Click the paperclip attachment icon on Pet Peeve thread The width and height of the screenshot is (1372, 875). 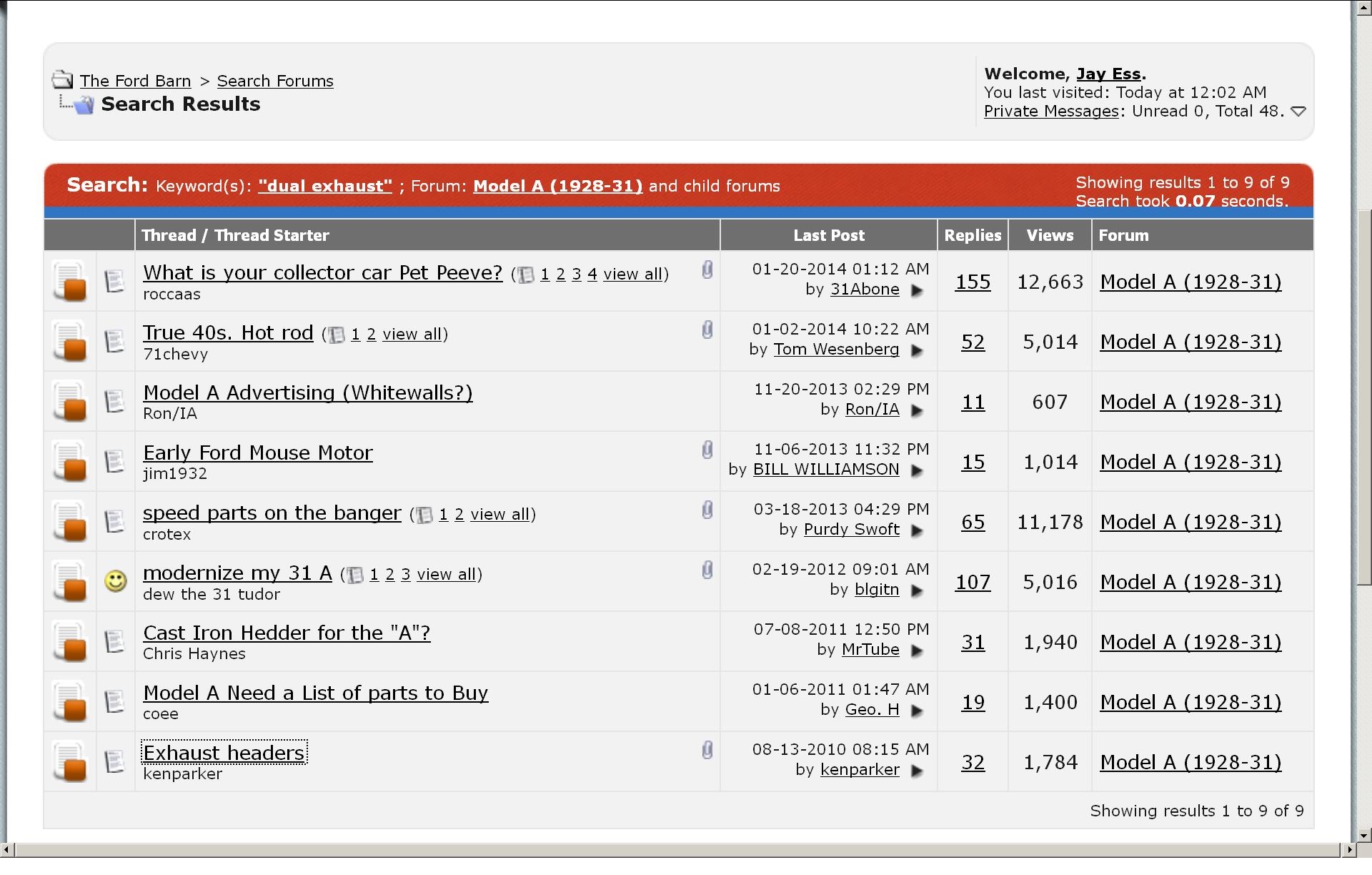click(707, 270)
